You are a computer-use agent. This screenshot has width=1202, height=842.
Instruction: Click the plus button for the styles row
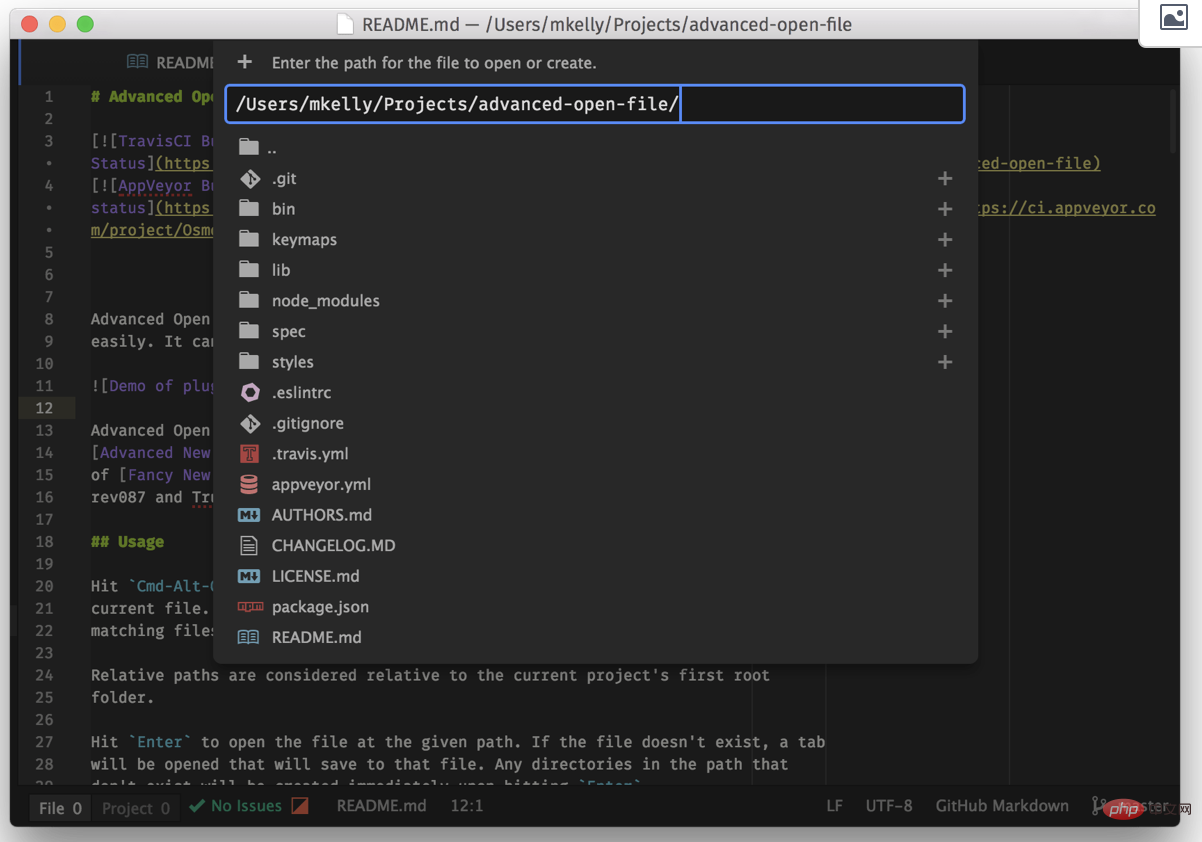coord(944,362)
